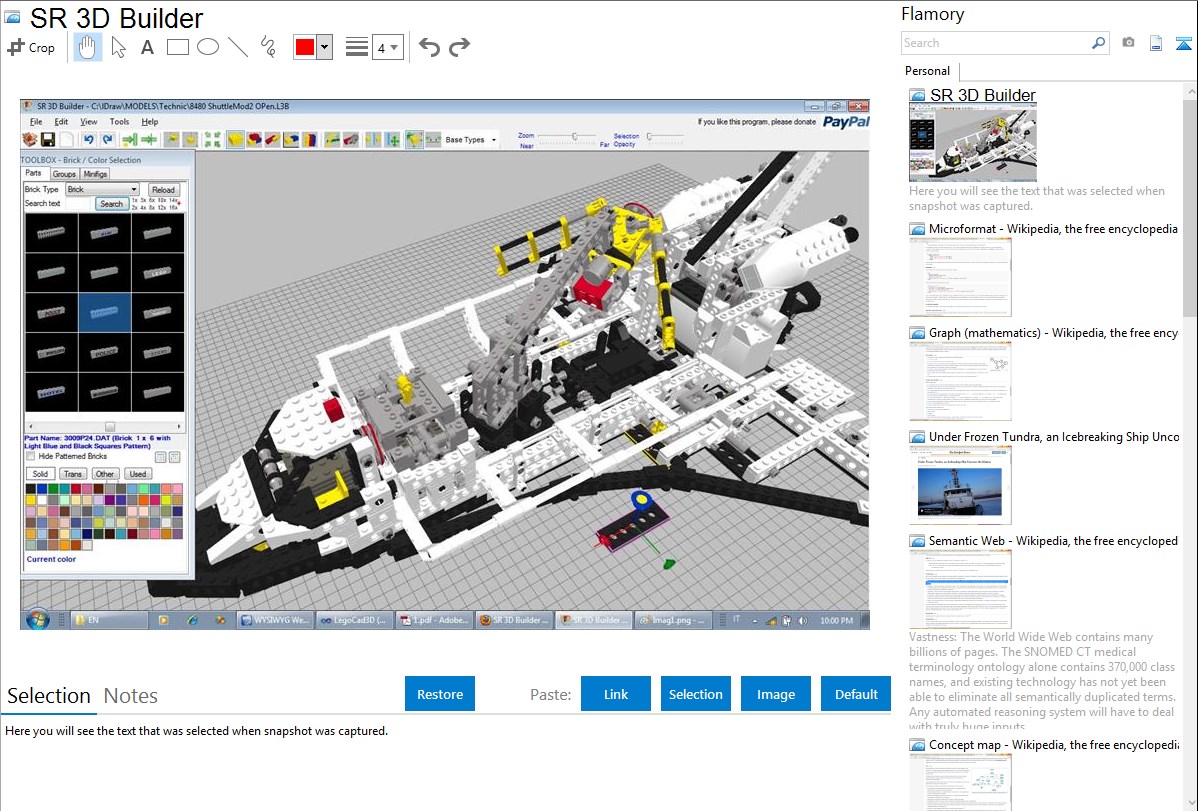1198x811 pixels.
Task: Select the icebreaking ship article thumbnail
Action: (x=960, y=485)
